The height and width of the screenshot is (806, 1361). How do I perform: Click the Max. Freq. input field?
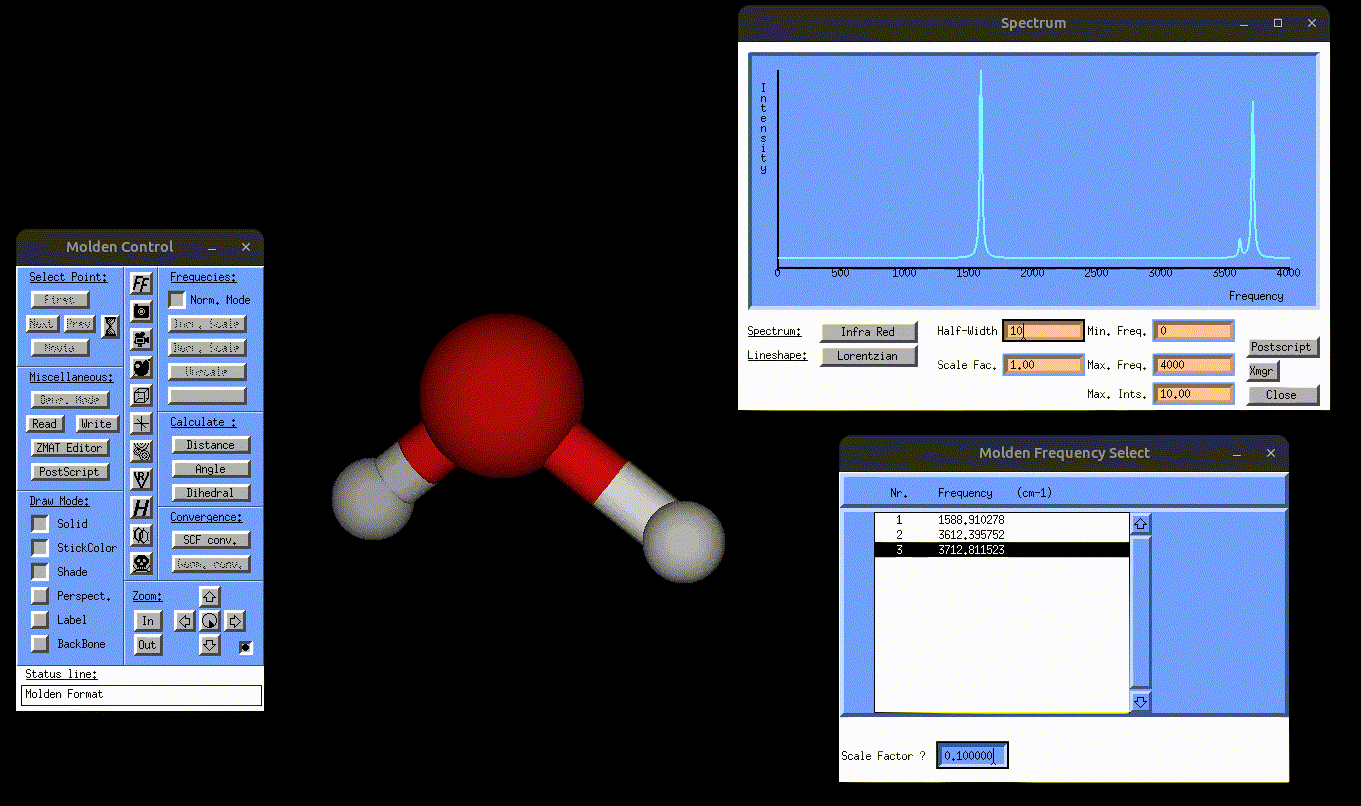pyautogui.click(x=1193, y=365)
